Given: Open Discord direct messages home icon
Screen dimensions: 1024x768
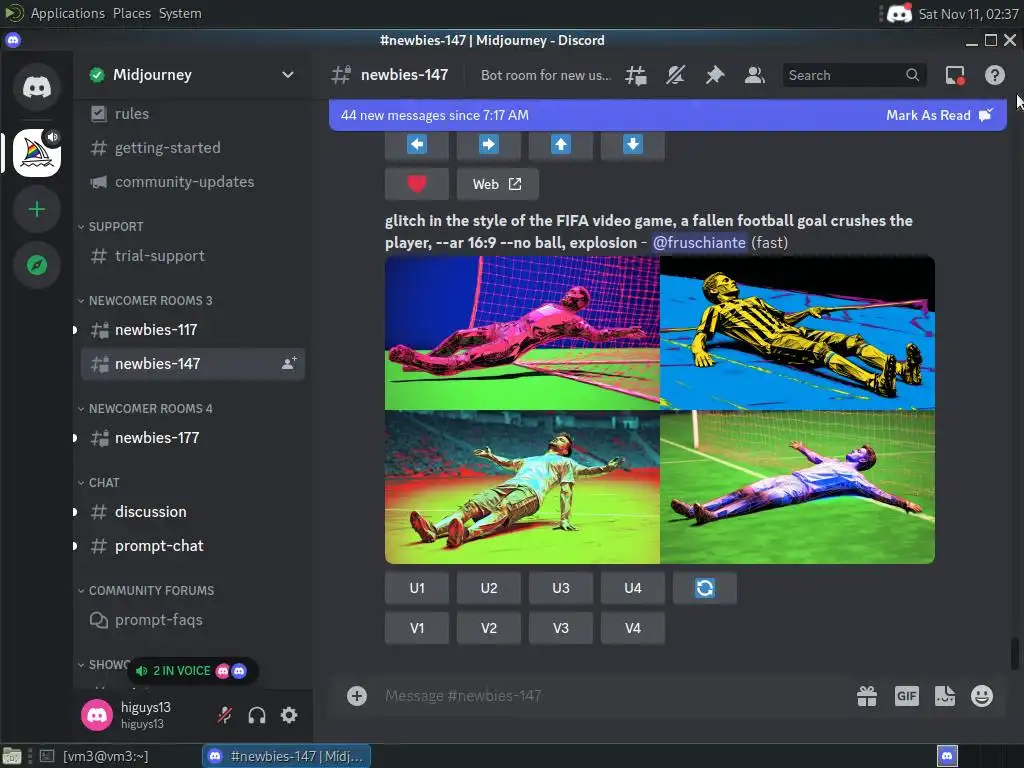Looking at the screenshot, I should [37, 87].
